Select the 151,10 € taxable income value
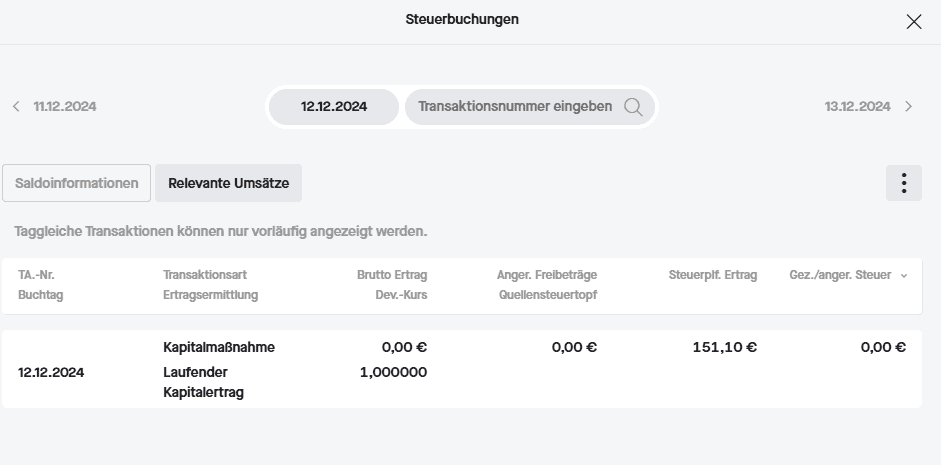 click(724, 348)
